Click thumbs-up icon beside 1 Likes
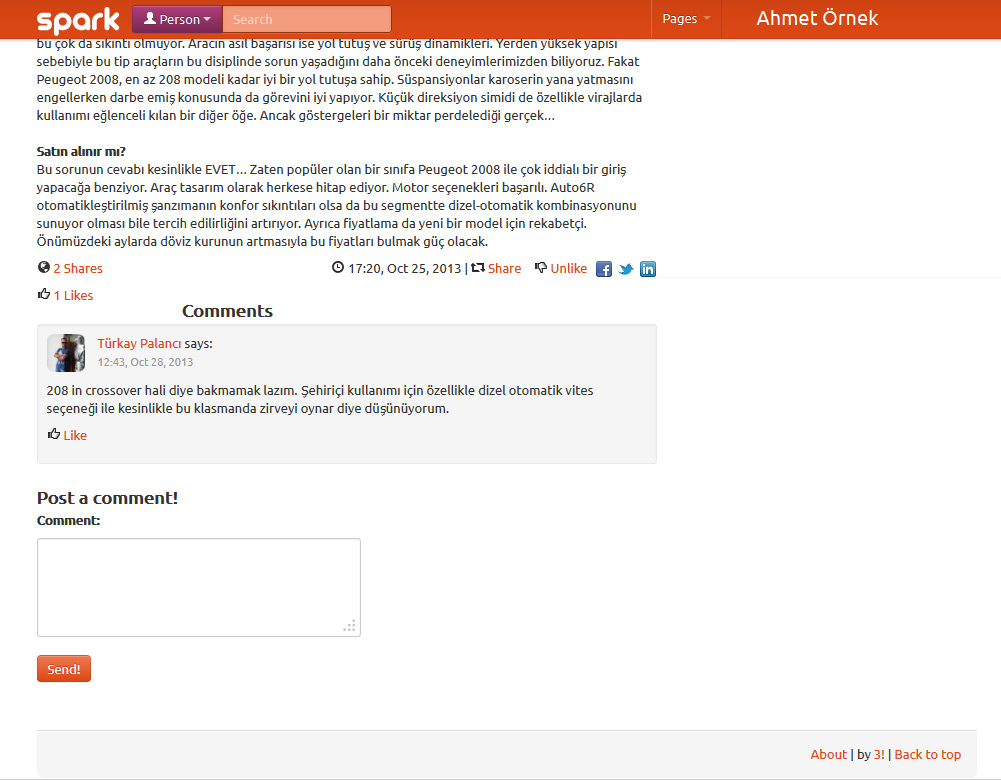 click(x=43, y=294)
